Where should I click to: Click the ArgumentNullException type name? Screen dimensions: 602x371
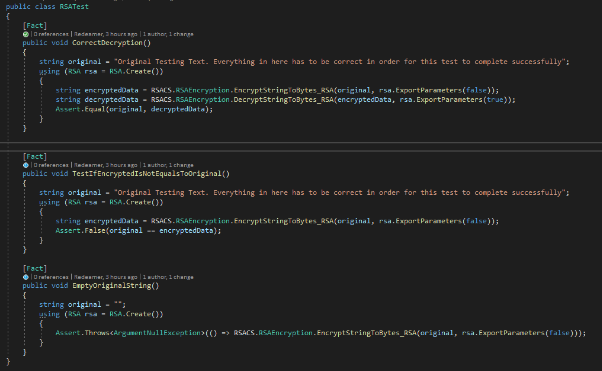click(x=157, y=333)
